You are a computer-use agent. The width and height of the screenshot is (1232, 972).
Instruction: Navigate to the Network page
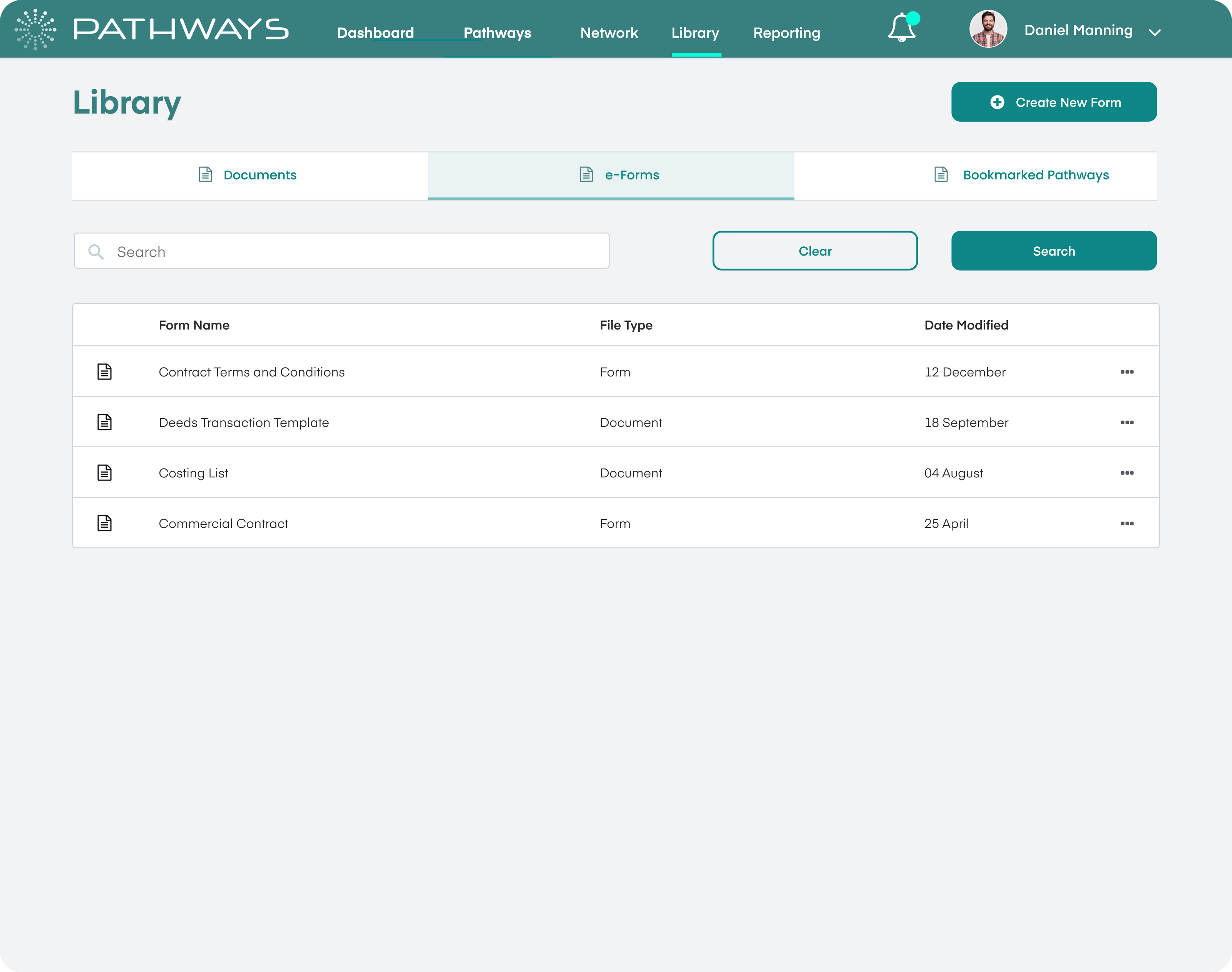(x=608, y=33)
